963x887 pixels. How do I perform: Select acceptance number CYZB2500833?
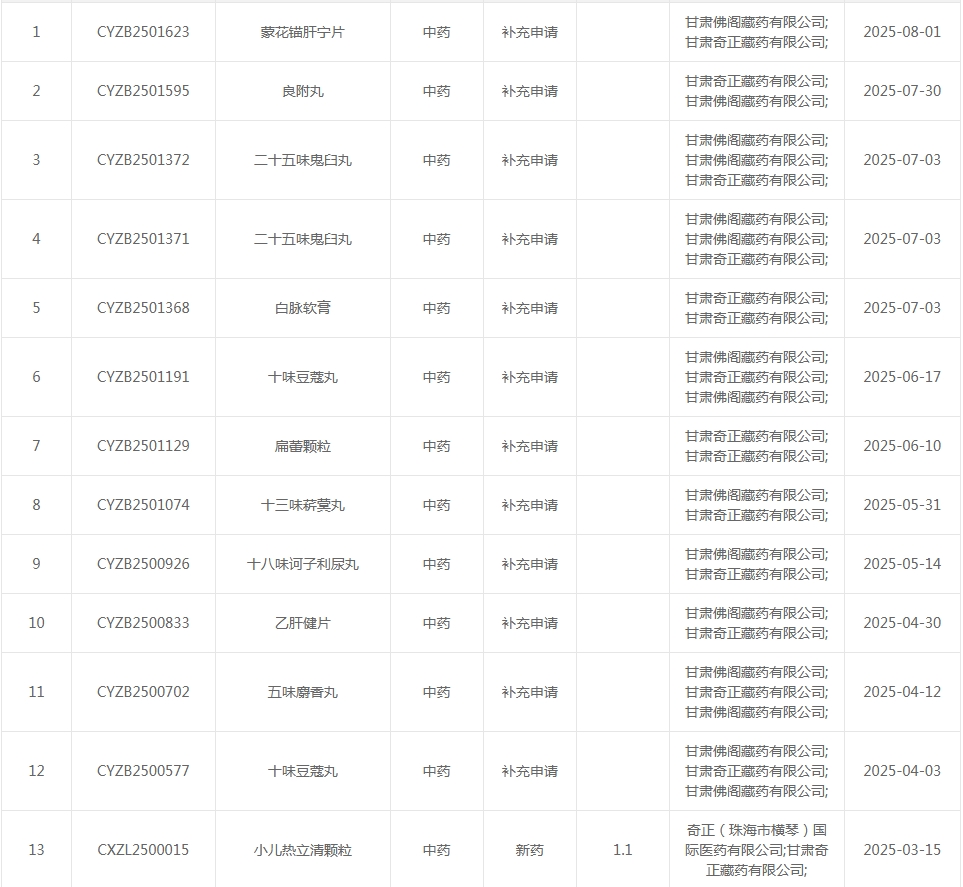point(143,623)
